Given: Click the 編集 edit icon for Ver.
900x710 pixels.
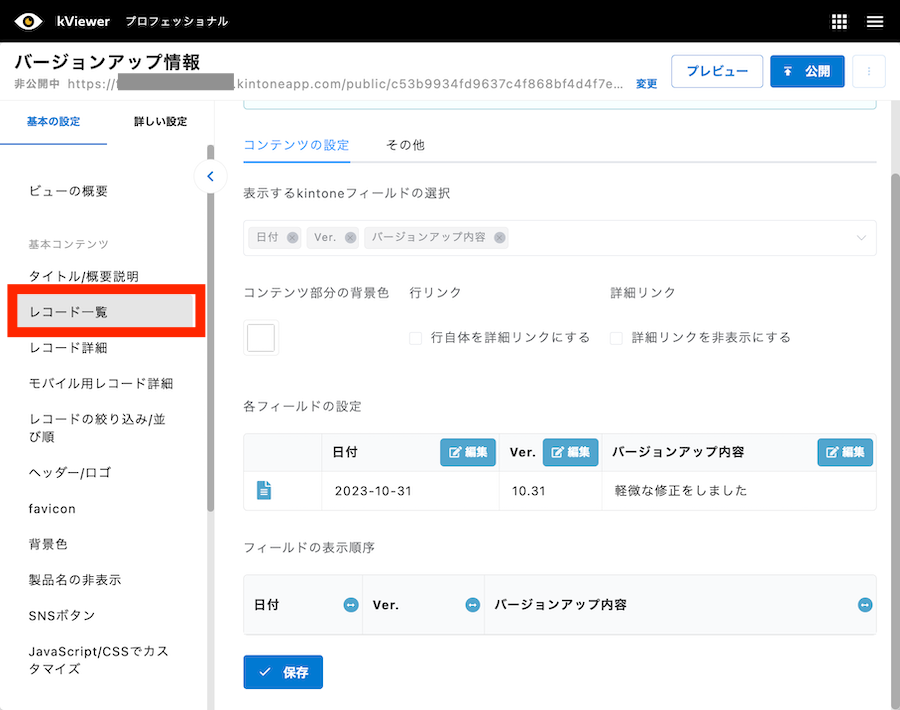Looking at the screenshot, I should tap(570, 452).
